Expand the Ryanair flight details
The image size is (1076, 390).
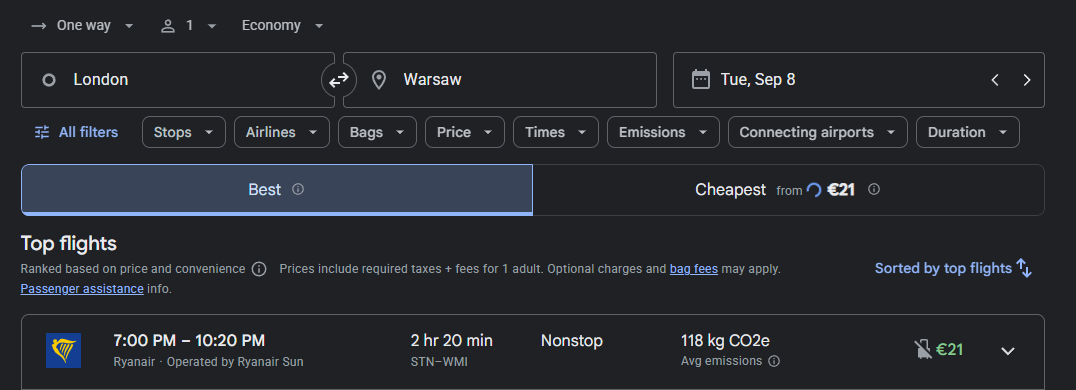click(1007, 351)
